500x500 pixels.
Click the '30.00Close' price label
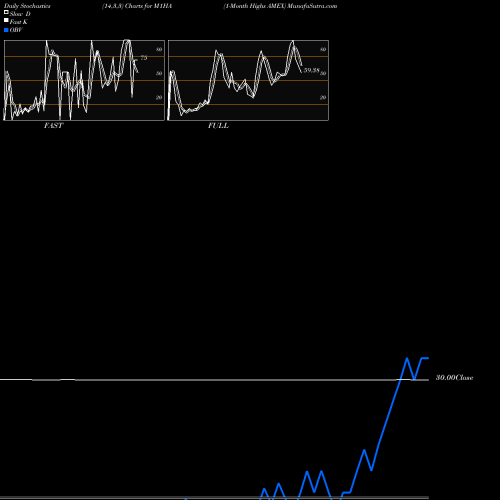455,378
